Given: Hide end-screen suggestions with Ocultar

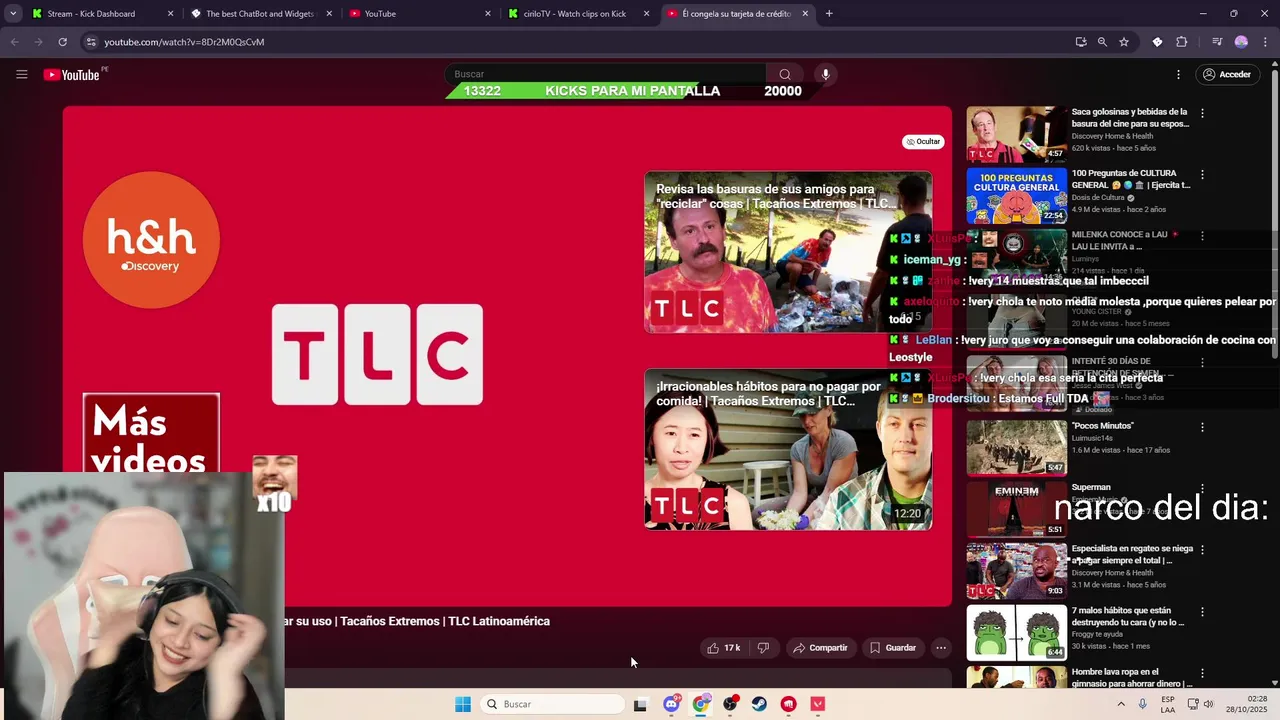Looking at the screenshot, I should point(923,142).
